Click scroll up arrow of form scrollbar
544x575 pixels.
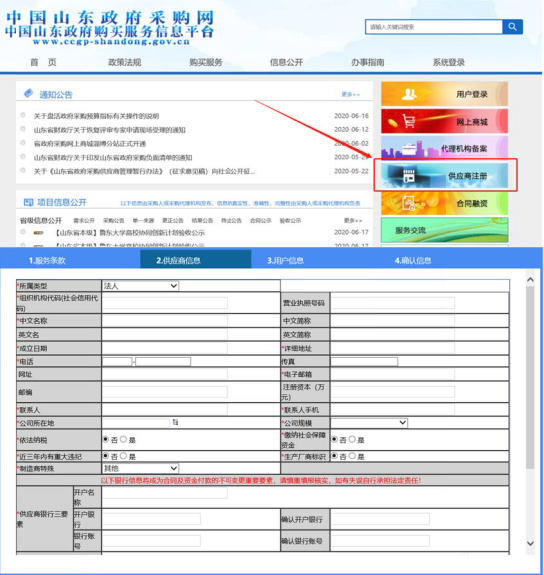coord(530,280)
